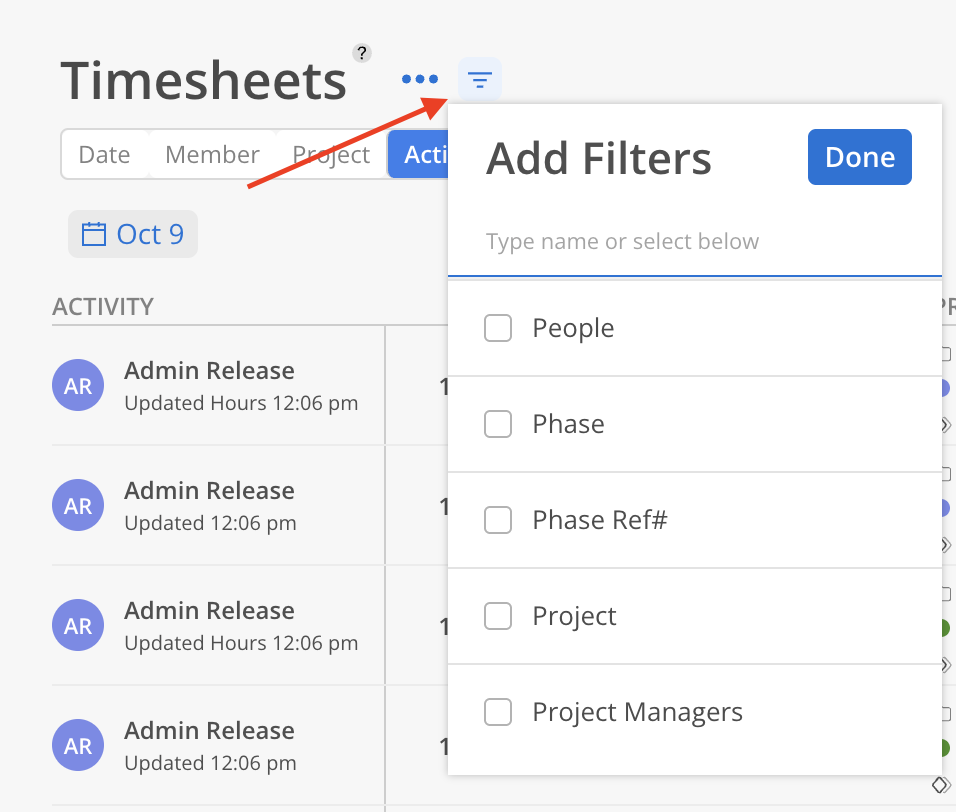Click the filter icon beside Timesheets
The width and height of the screenshot is (956, 812).
coord(480,79)
